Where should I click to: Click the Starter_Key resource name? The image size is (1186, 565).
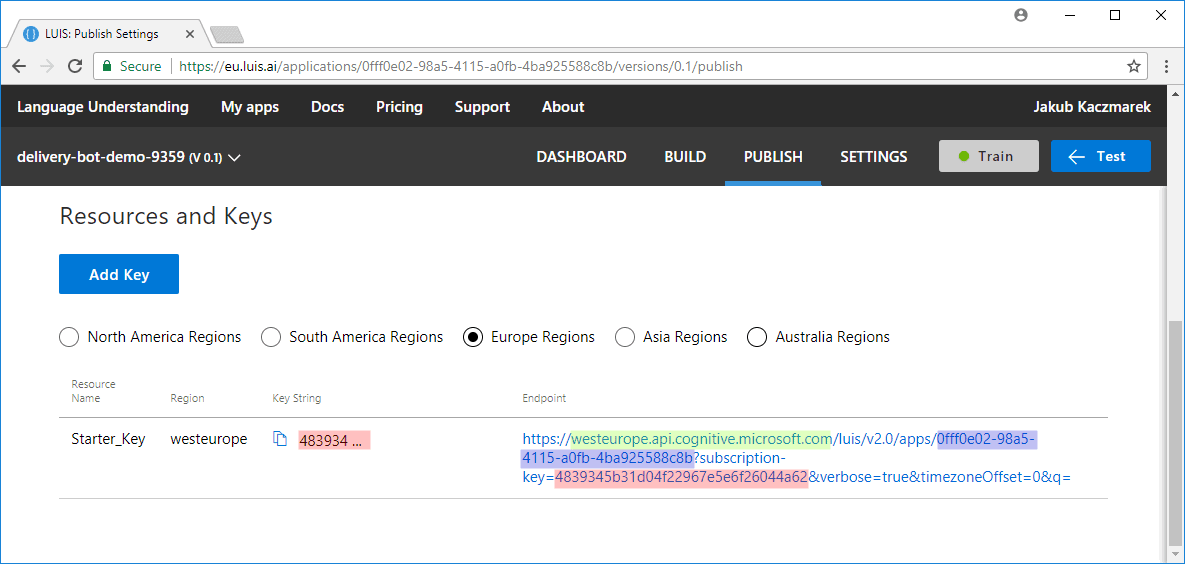coord(108,439)
